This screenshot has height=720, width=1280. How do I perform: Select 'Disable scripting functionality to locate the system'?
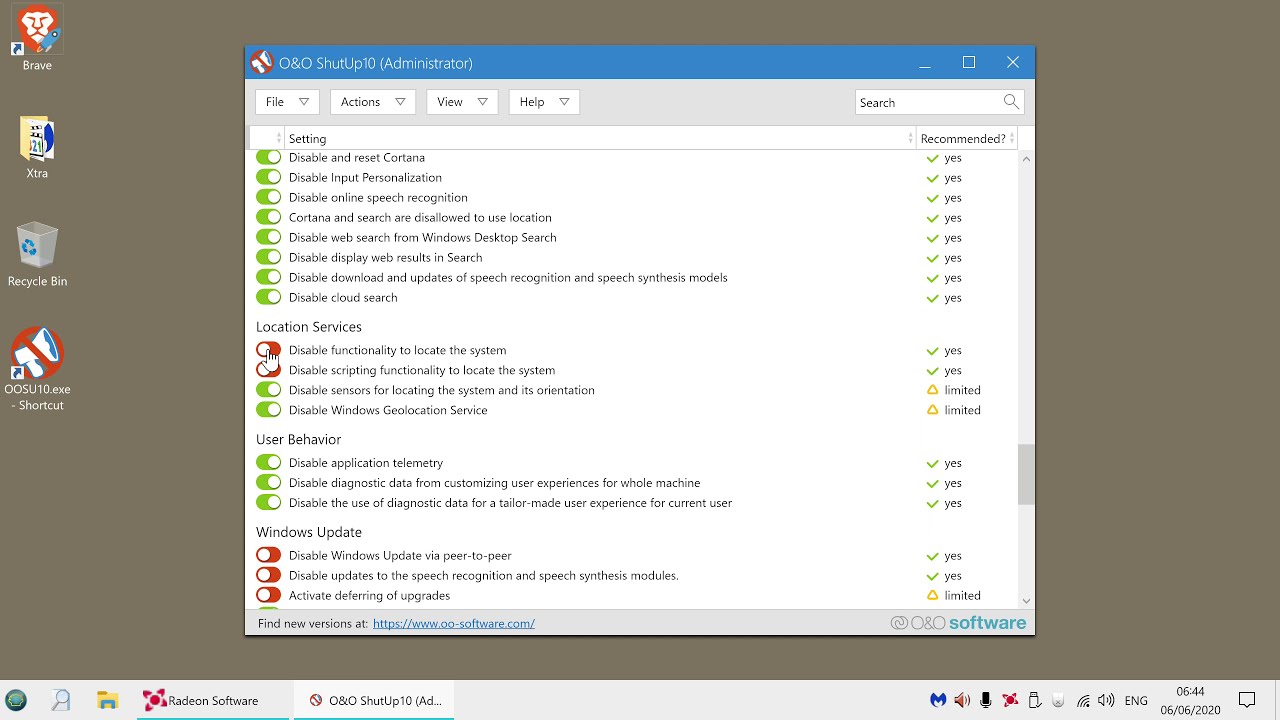click(x=422, y=370)
